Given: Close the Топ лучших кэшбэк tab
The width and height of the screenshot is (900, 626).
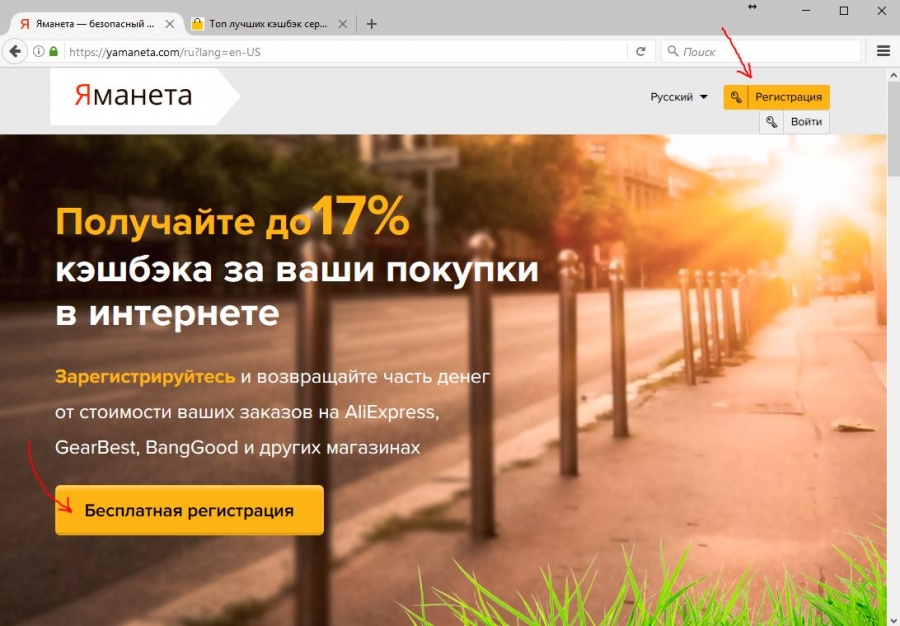Looking at the screenshot, I should (x=343, y=24).
